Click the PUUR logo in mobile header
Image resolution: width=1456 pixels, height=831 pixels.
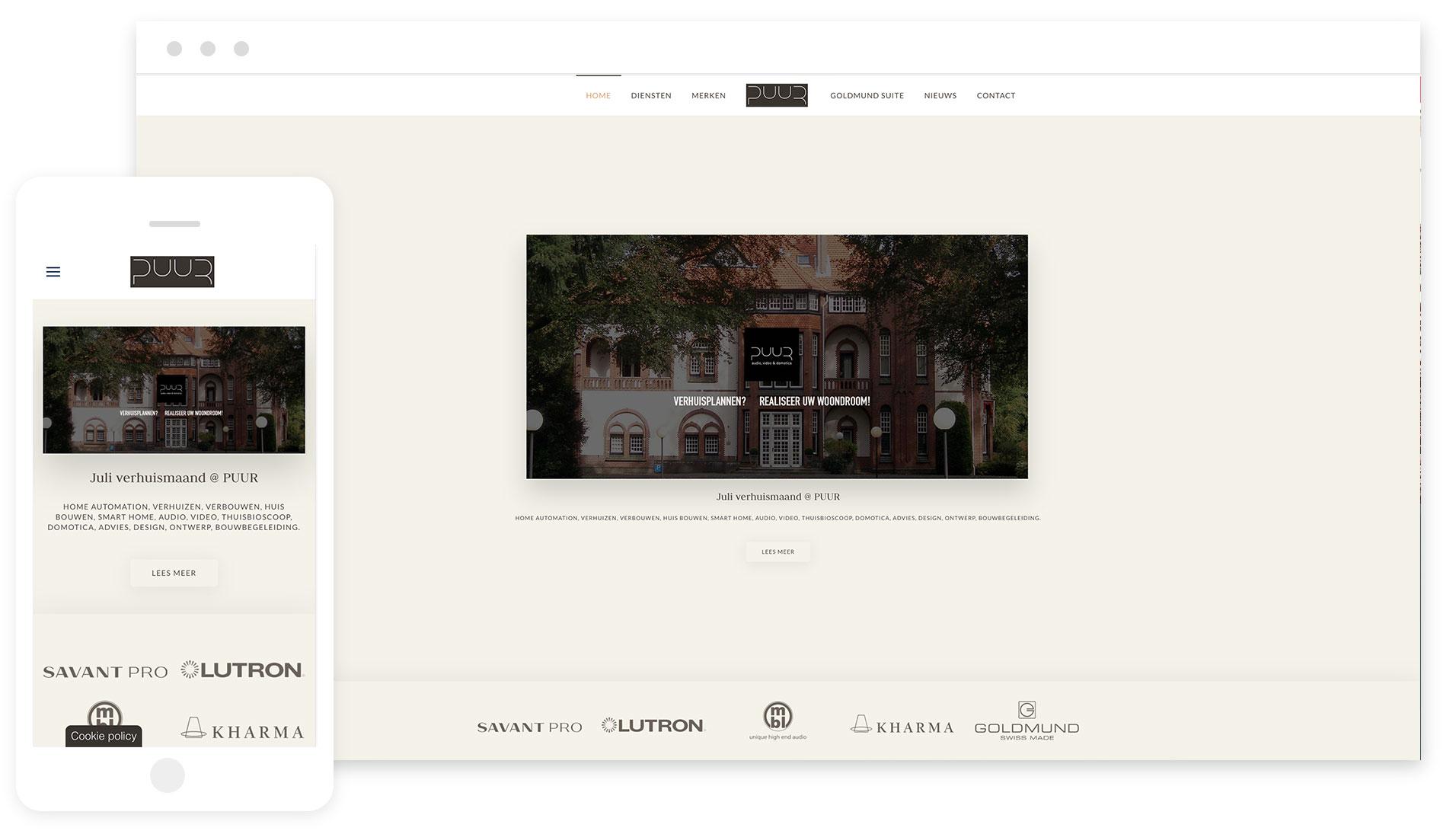(x=172, y=272)
